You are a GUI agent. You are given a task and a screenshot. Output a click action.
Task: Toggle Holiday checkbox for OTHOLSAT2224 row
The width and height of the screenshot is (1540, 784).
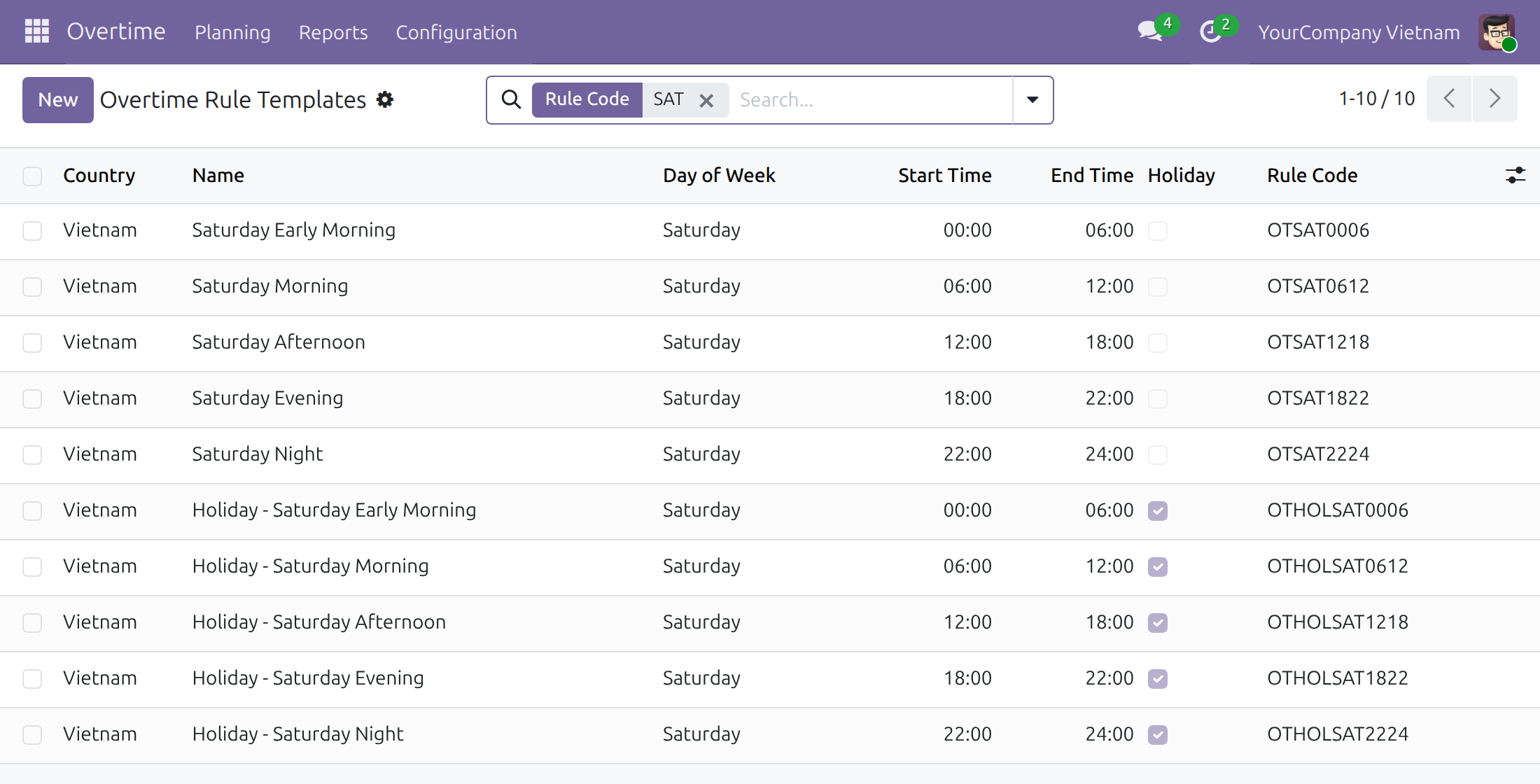pos(1158,735)
